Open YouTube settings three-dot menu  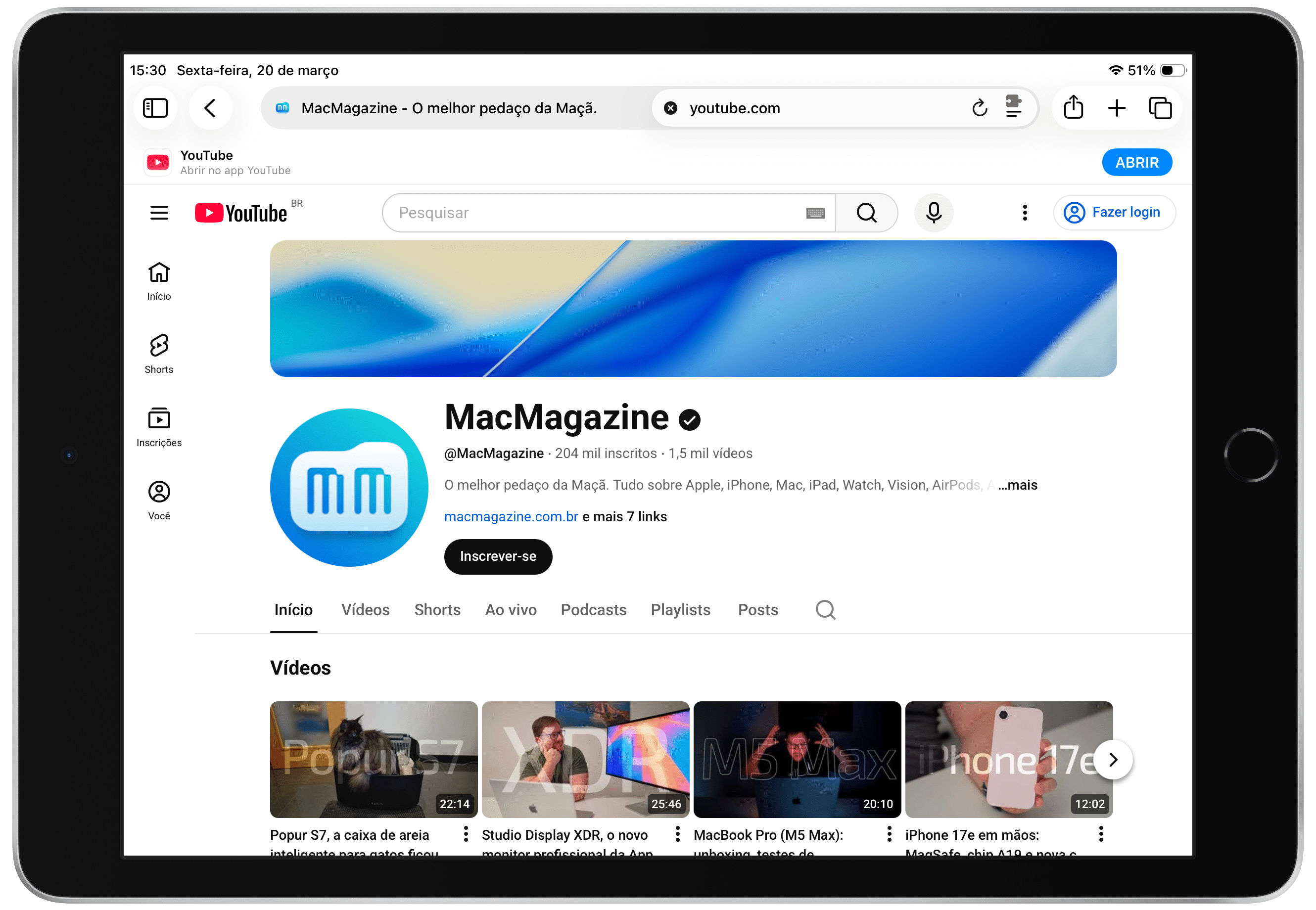1025,213
